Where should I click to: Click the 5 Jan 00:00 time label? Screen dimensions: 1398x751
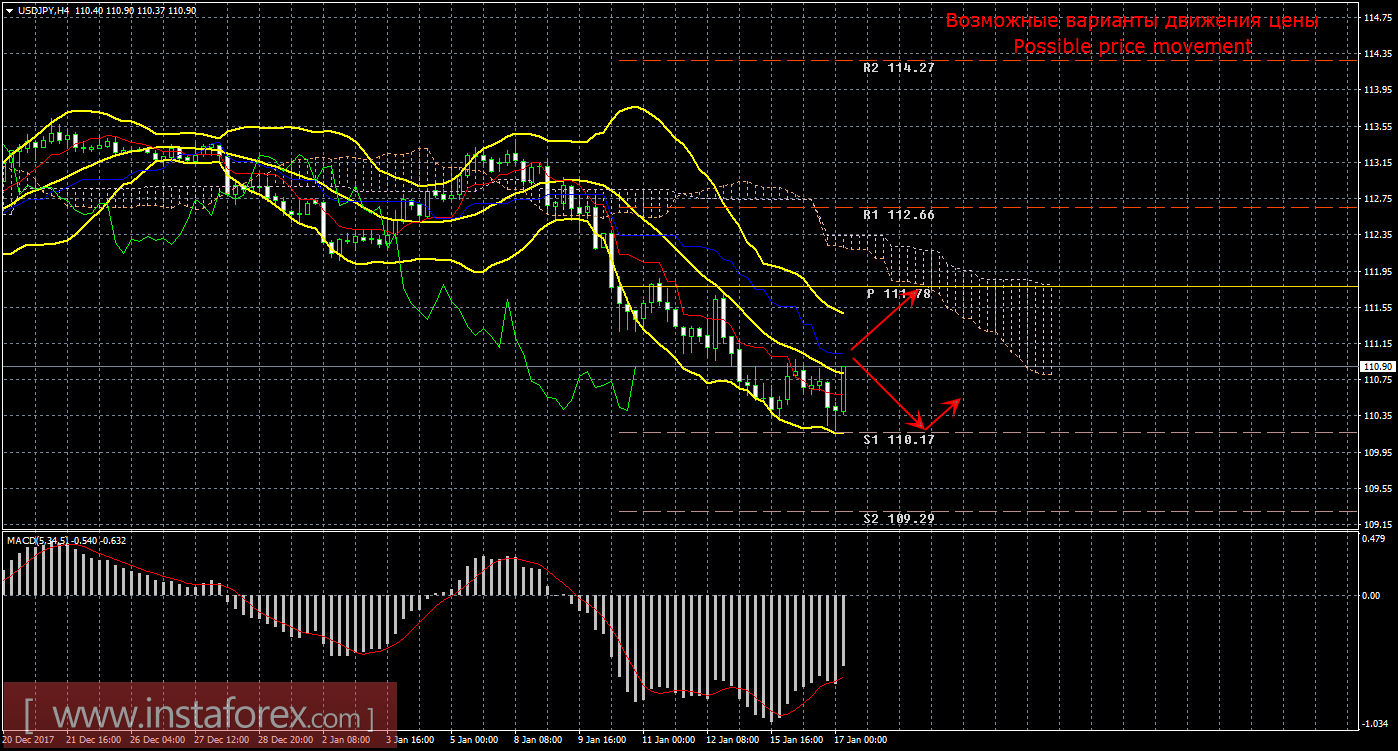[474, 740]
